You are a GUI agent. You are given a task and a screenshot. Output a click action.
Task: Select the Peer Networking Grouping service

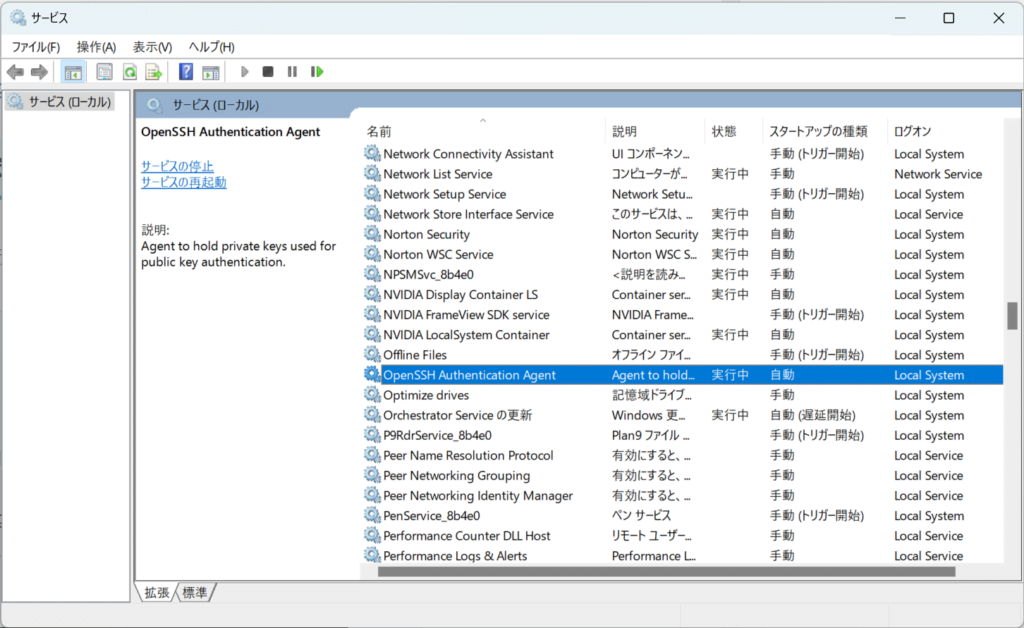tap(456, 475)
